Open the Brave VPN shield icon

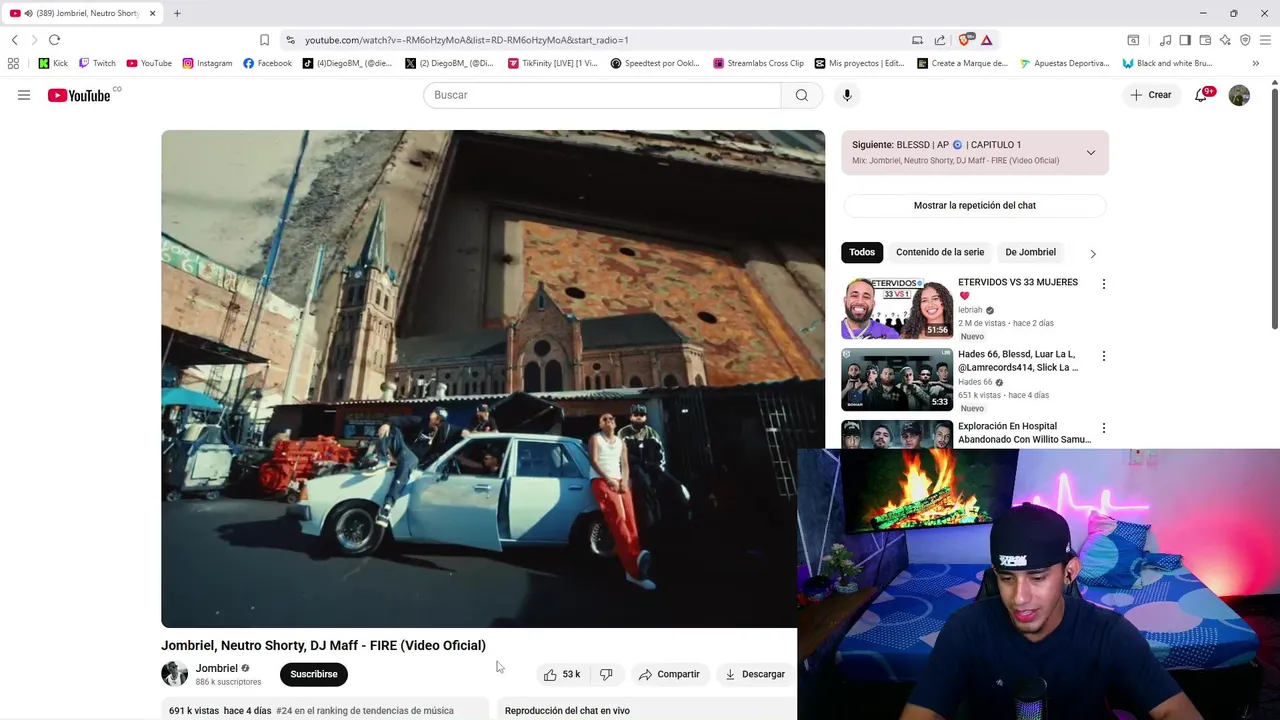coord(1245,40)
